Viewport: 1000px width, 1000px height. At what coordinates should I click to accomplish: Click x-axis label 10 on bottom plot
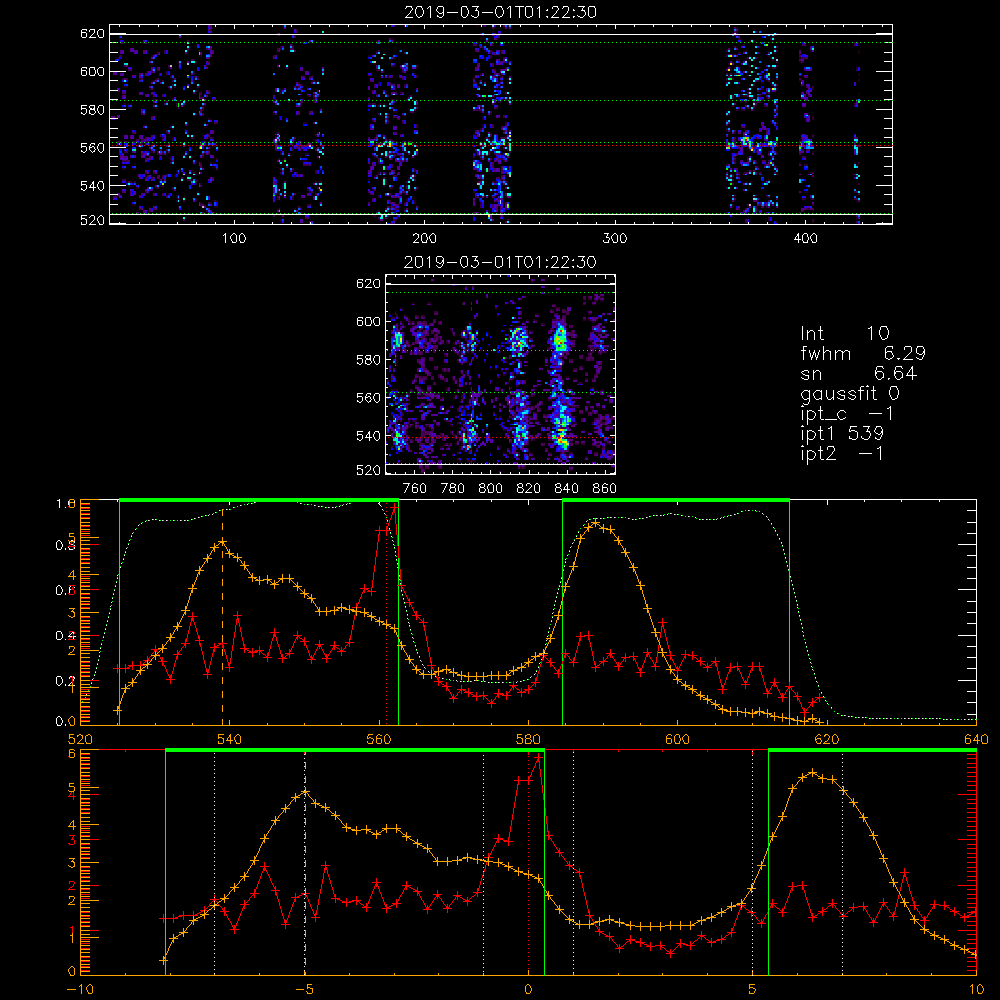pos(976,989)
